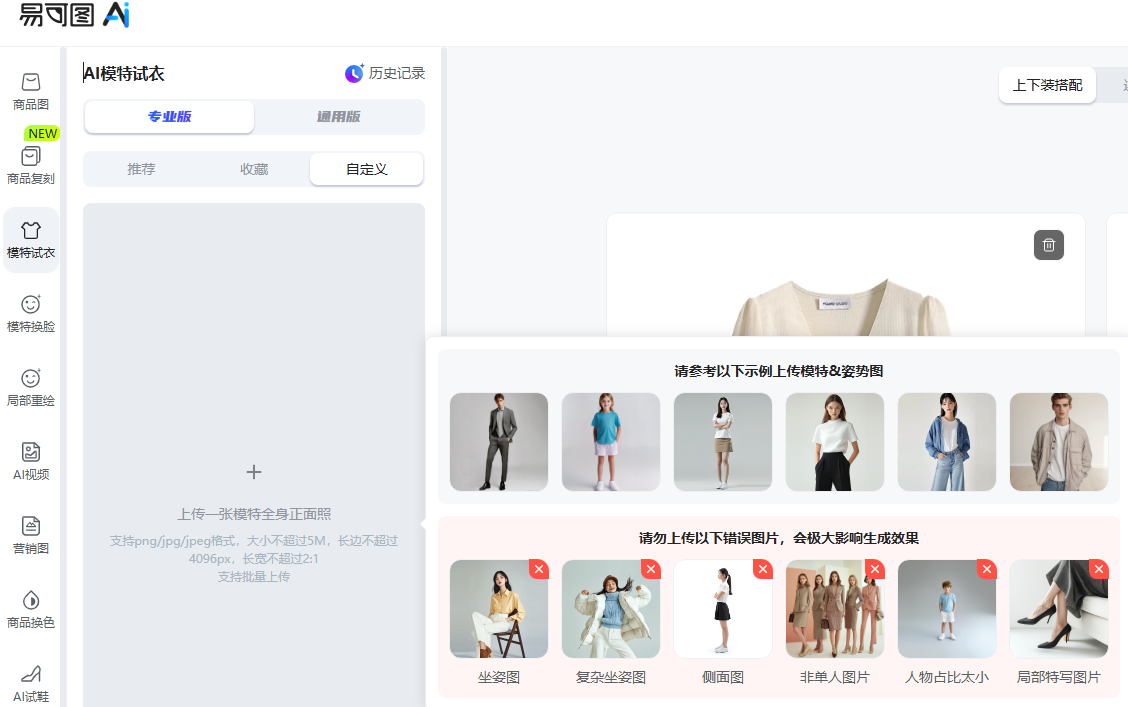Click the 侧面图 wrong-example thumbnail

723,609
